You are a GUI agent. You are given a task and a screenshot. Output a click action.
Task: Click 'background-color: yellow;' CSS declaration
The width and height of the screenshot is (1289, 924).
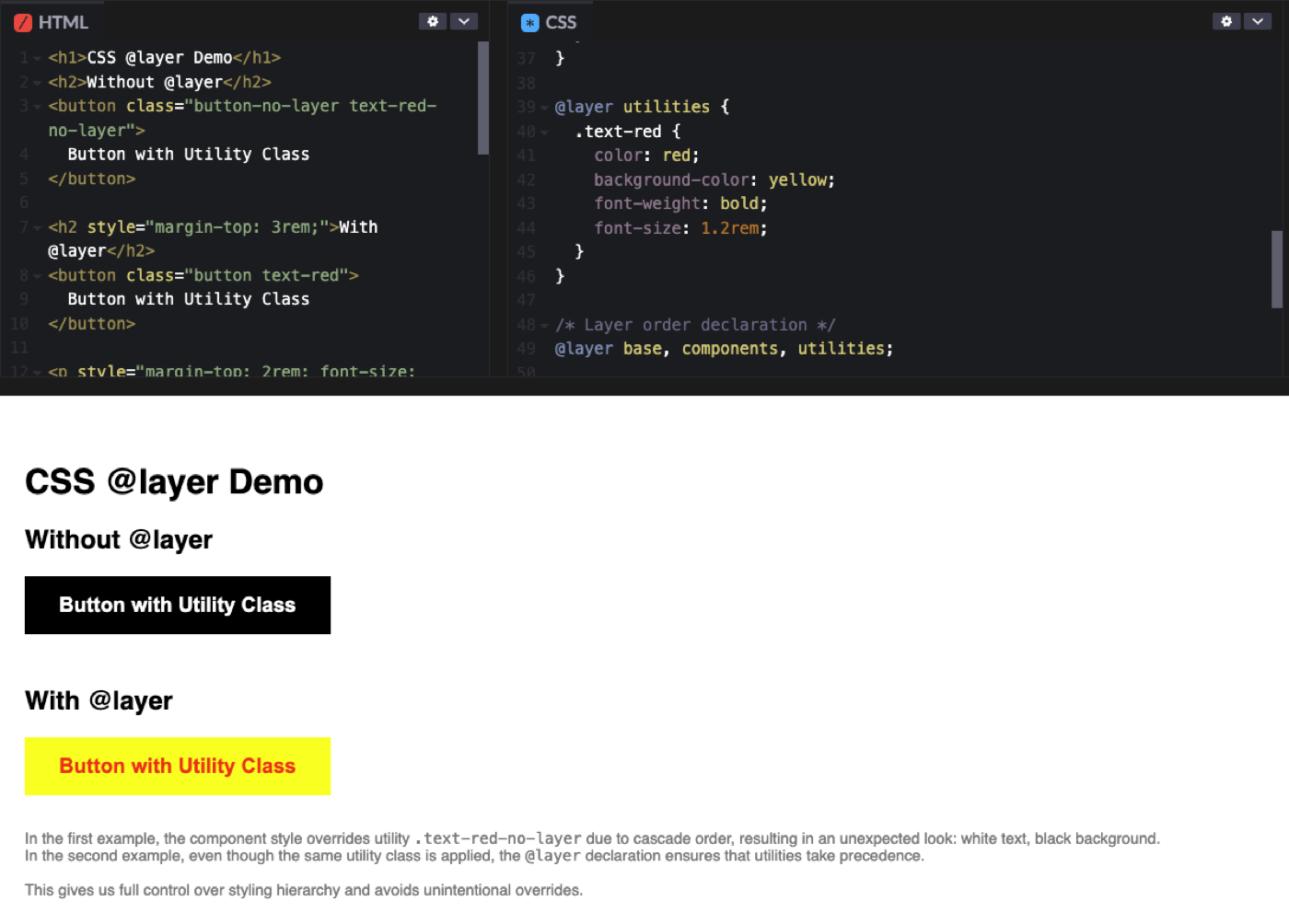[x=714, y=180]
